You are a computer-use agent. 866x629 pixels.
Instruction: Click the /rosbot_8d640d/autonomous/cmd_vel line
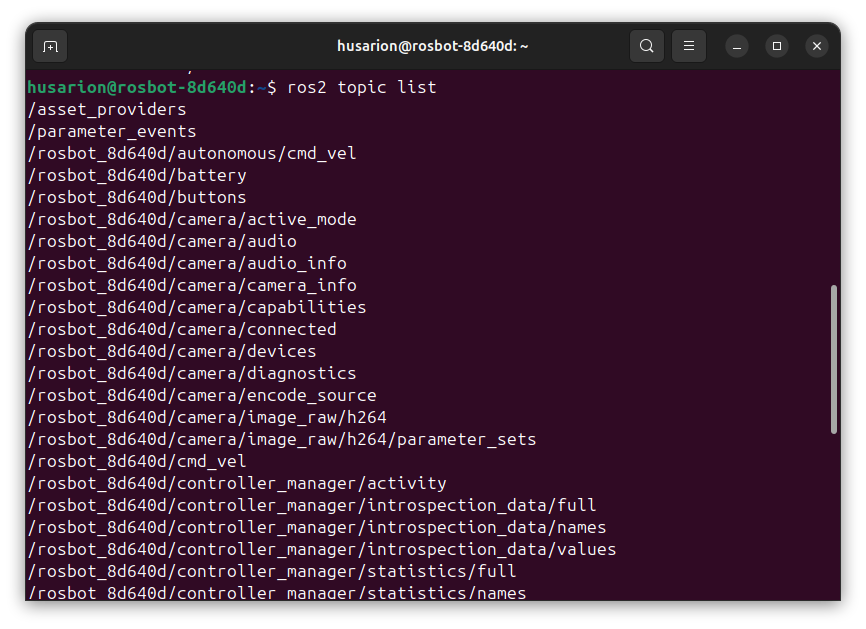(x=192, y=154)
